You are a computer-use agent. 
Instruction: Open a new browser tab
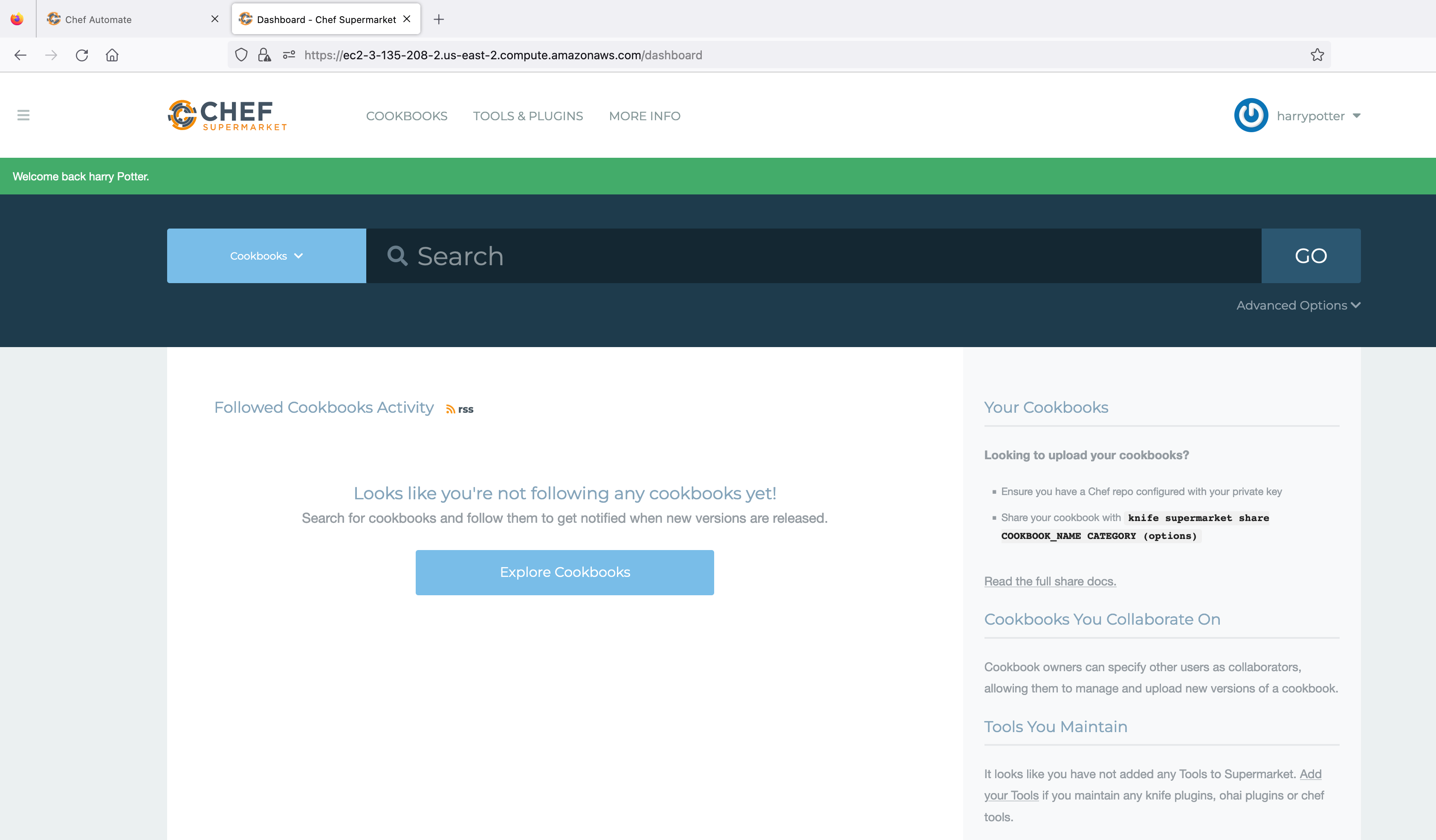click(438, 19)
